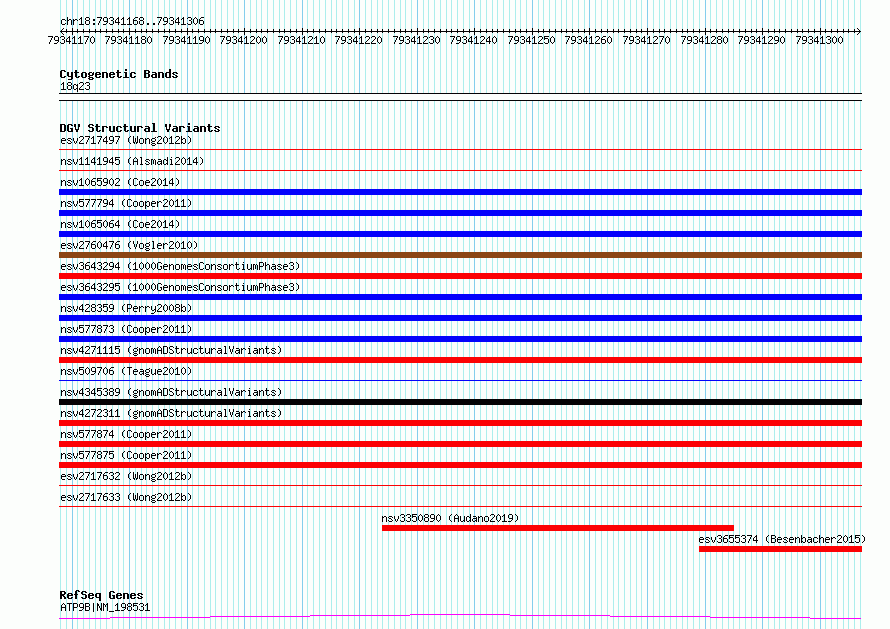
Task: Click the red esv3655374 variant bar
Action: pos(780,549)
